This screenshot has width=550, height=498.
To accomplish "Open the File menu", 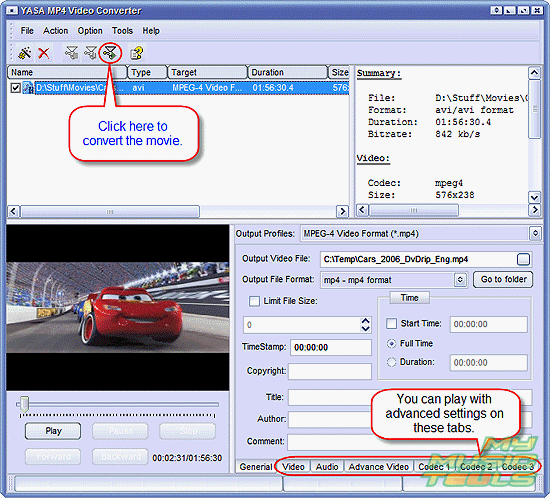I will coord(27,31).
